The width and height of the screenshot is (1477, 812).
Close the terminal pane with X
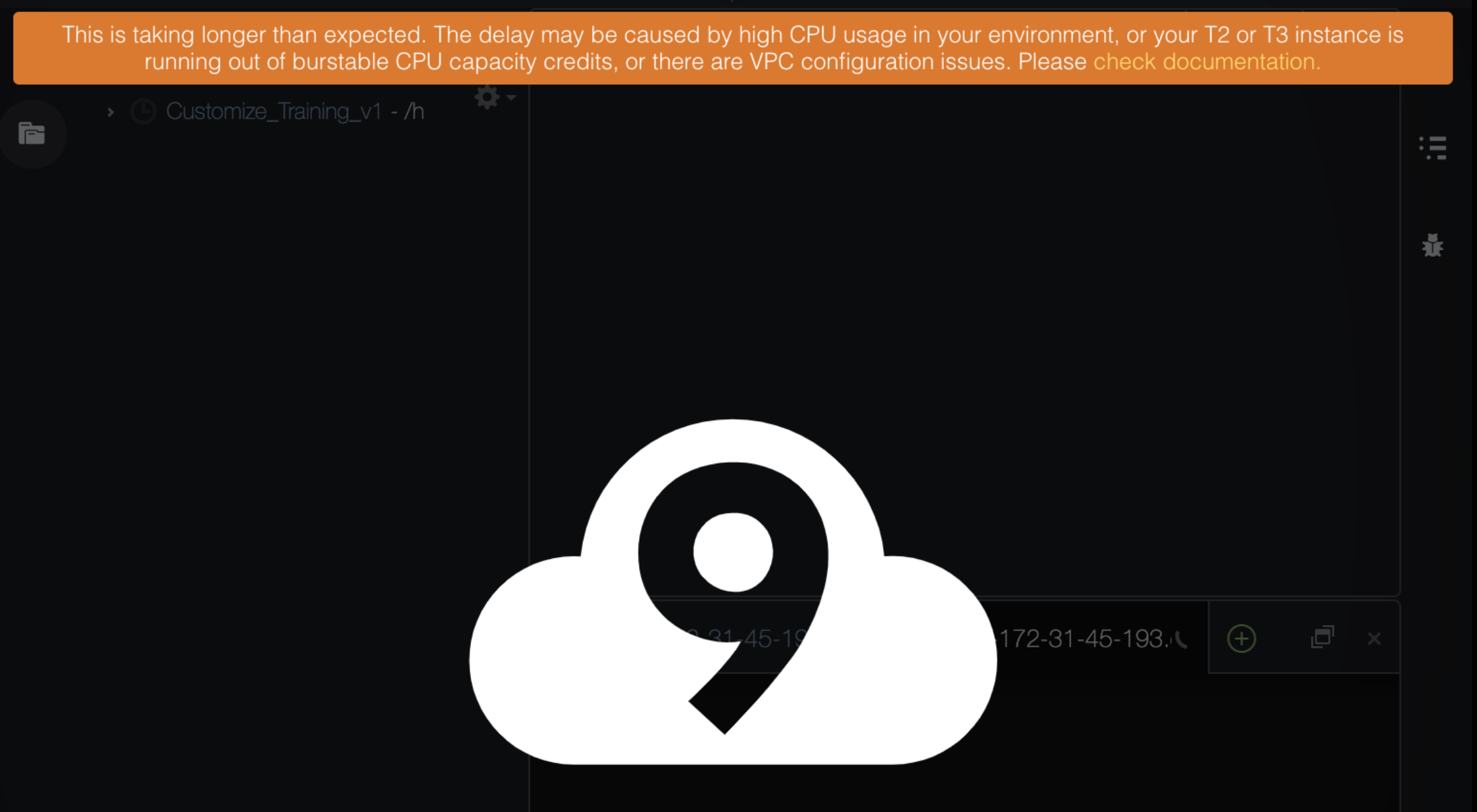(1374, 638)
